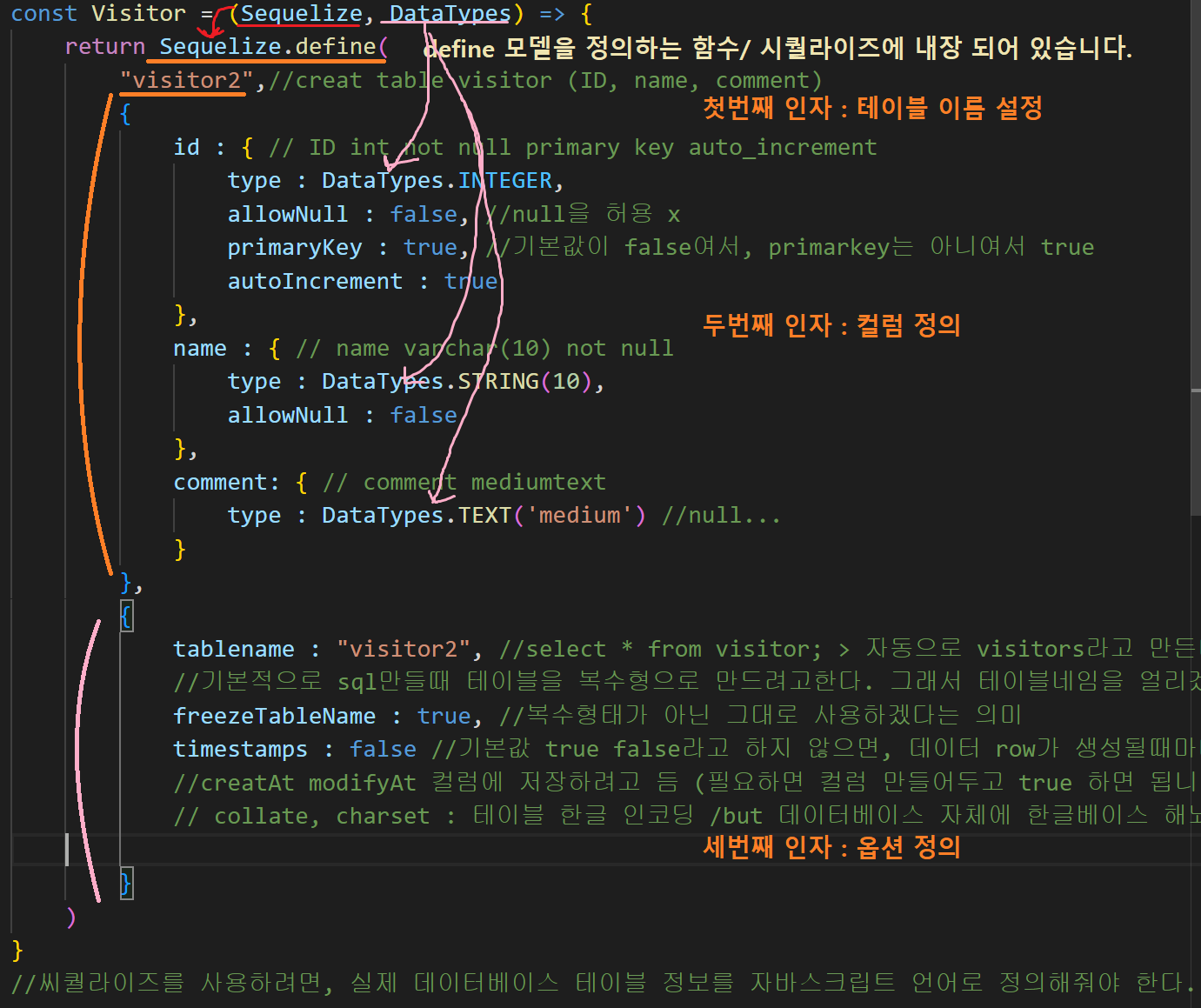The height and width of the screenshot is (1008, 1201).
Task: Click the "return" keyword
Action: 104,46
